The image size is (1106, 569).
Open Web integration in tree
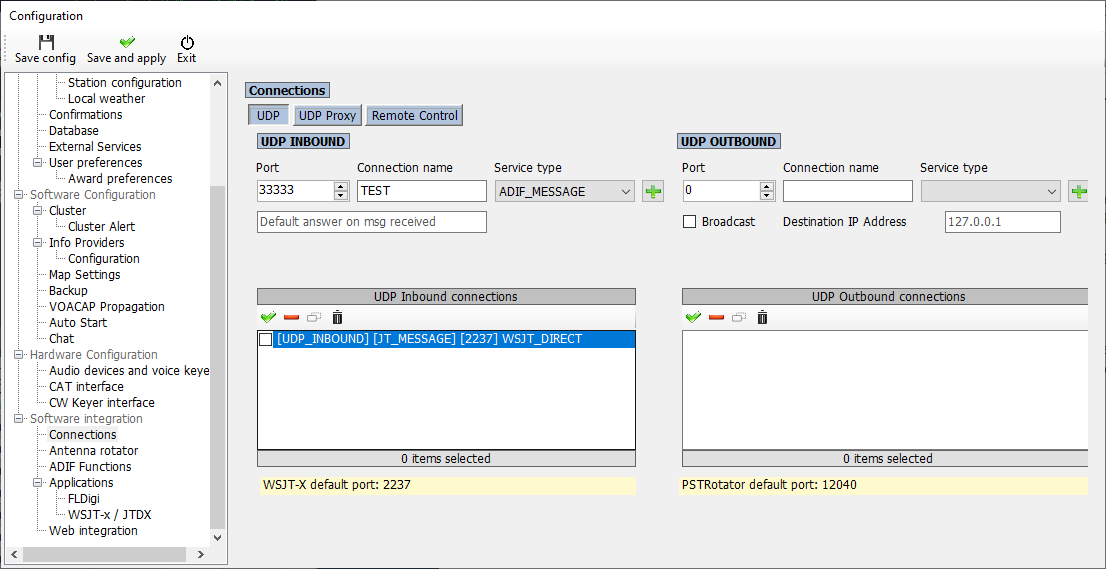(x=93, y=531)
